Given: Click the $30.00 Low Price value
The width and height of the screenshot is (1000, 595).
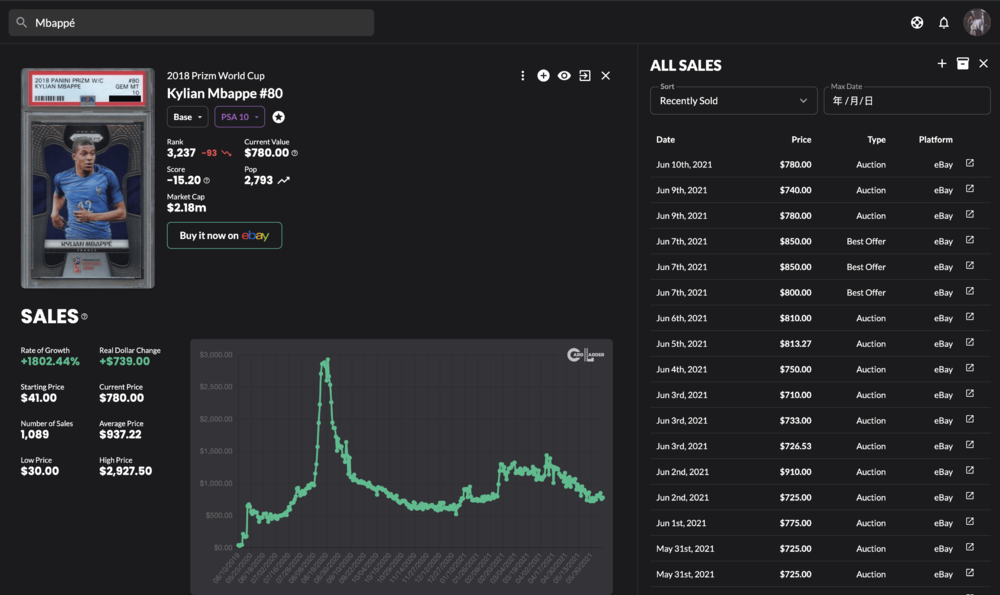Looking at the screenshot, I should [x=40, y=471].
